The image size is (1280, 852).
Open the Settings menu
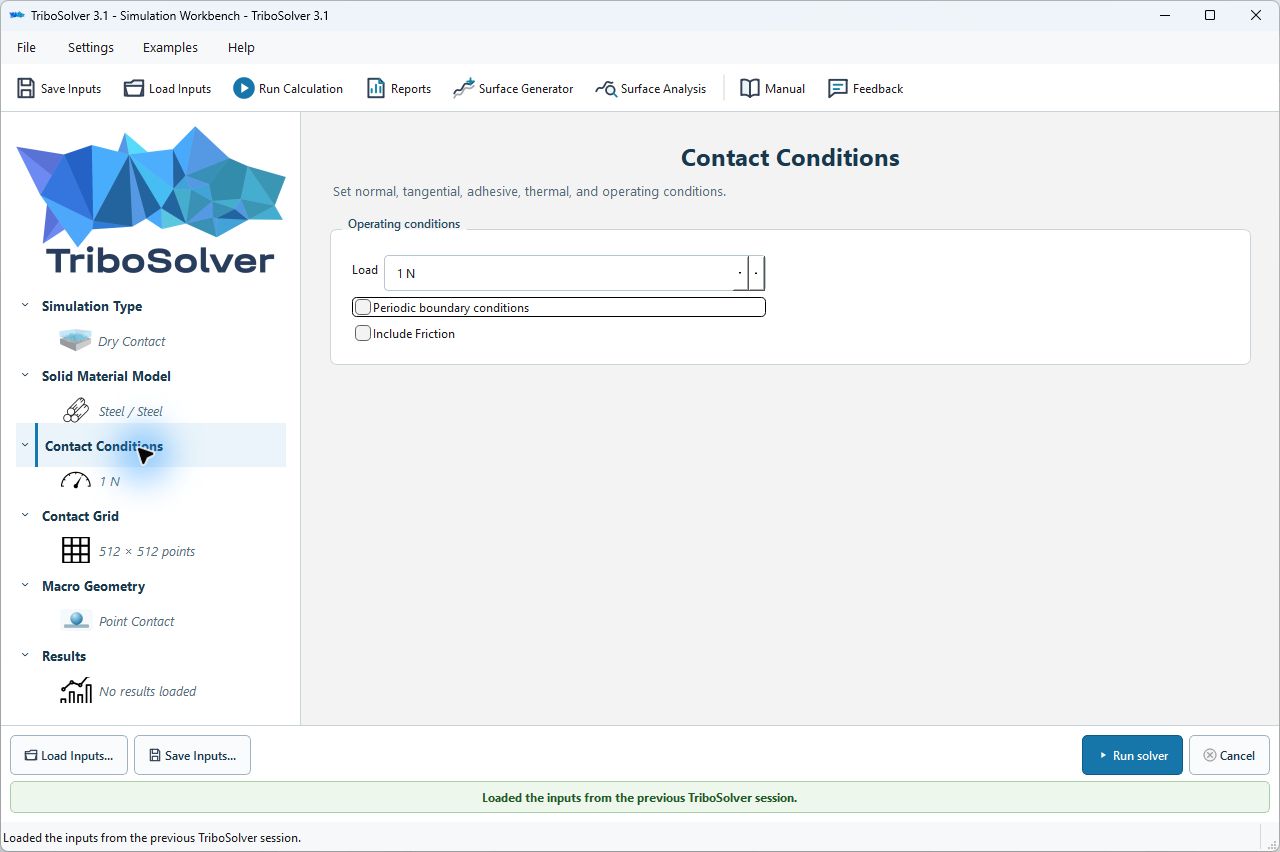coord(91,47)
